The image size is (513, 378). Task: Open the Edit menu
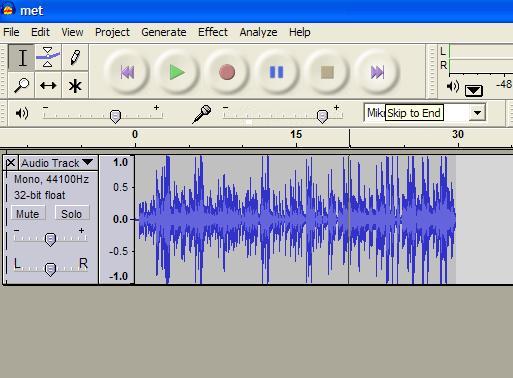tap(40, 32)
